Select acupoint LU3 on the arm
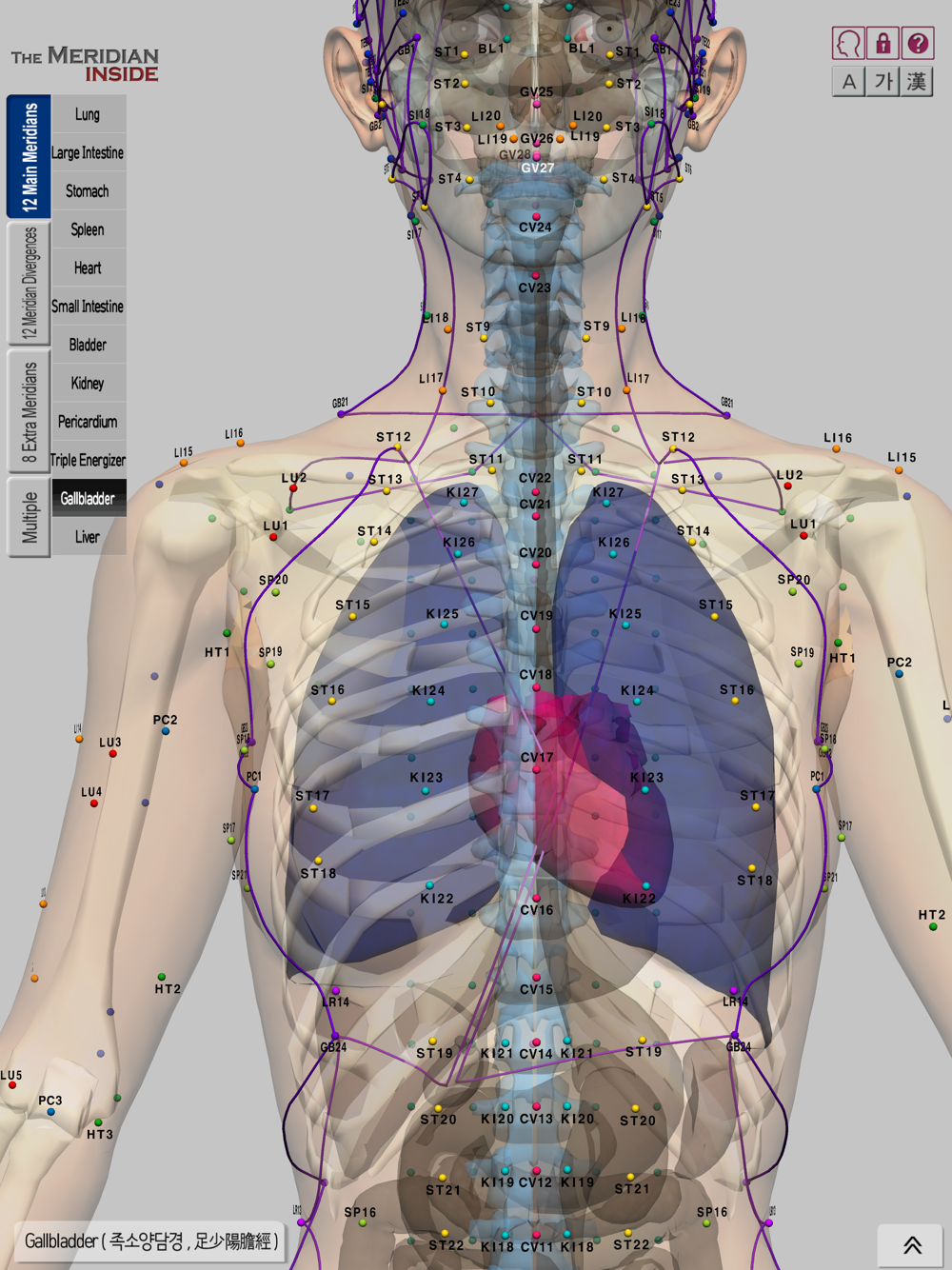952x1270 pixels. pos(112,754)
